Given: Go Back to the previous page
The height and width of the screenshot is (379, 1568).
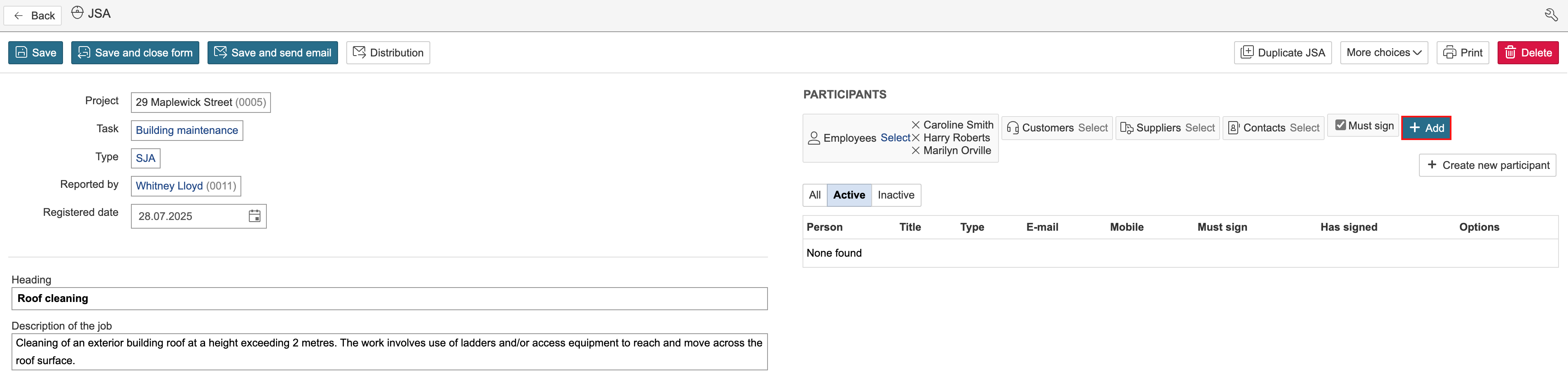Looking at the screenshot, I should (33, 16).
